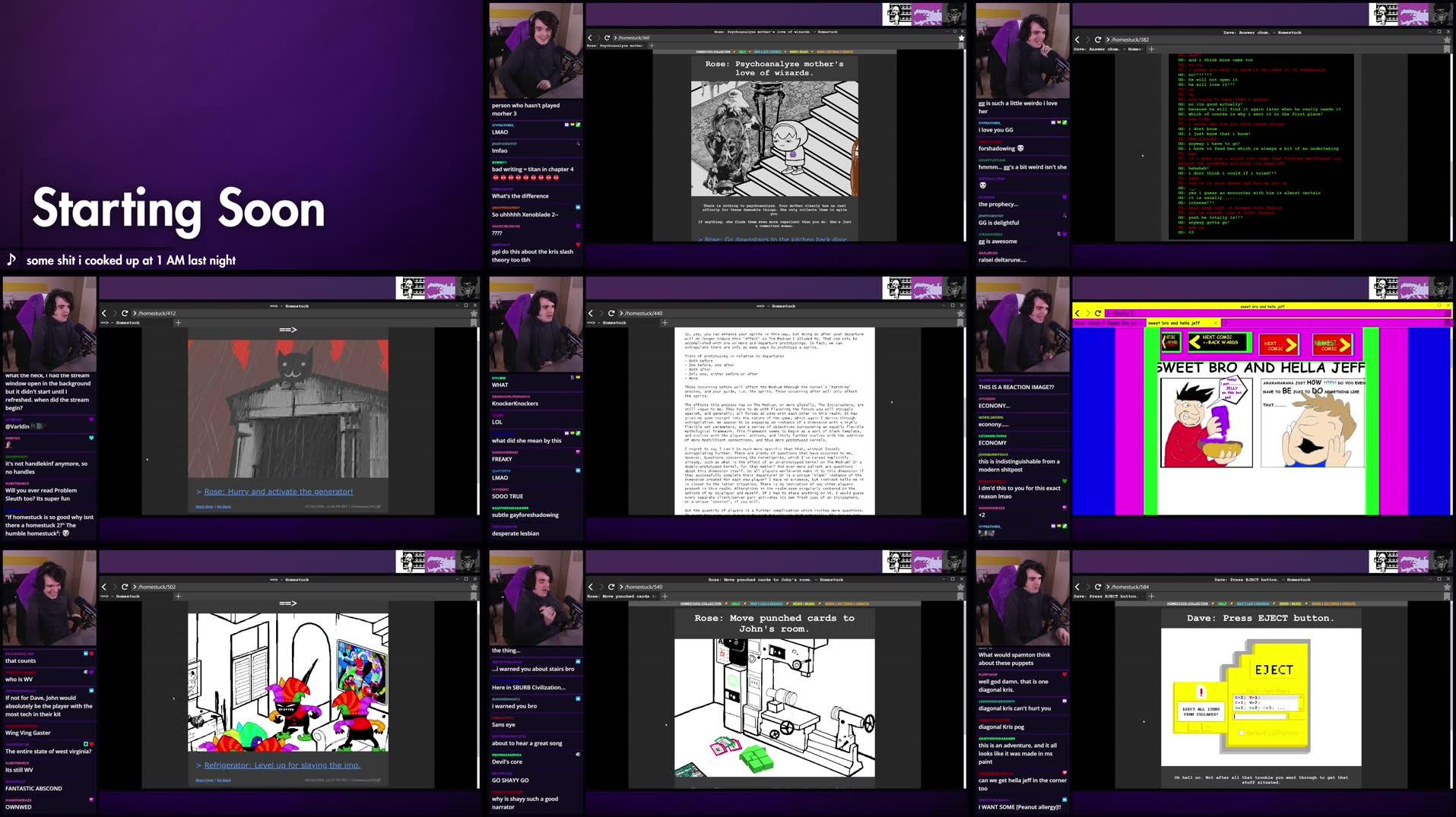Reload the sweet bro and hella jeff page
This screenshot has height=817, width=1456.
point(1098,313)
